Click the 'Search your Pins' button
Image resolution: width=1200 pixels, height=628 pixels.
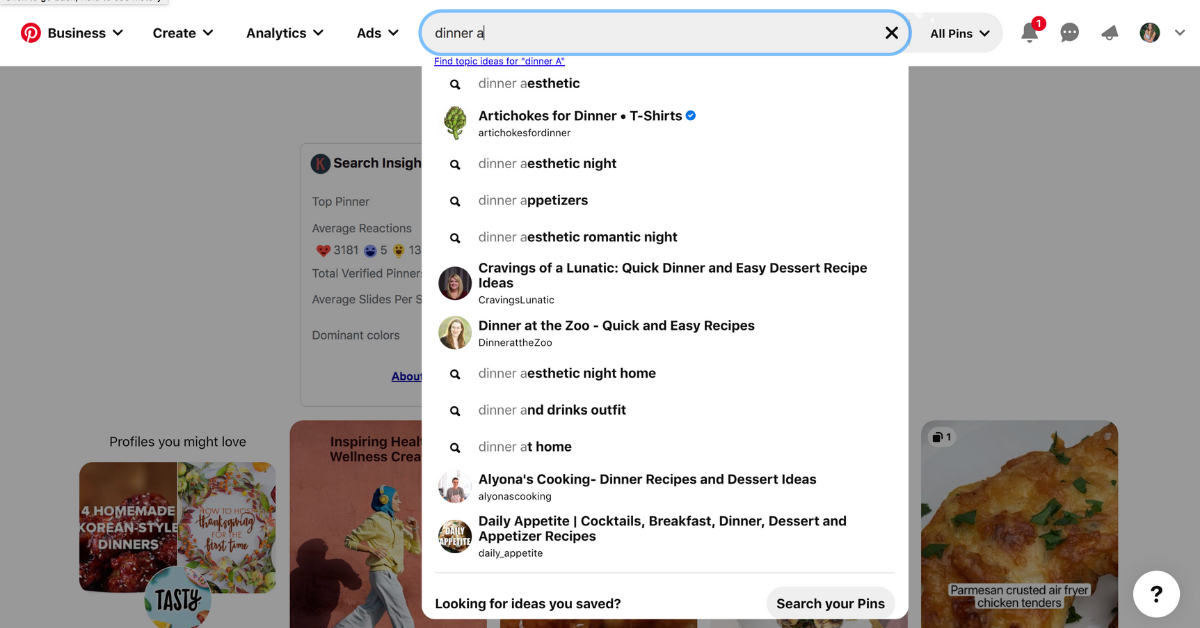click(x=830, y=604)
